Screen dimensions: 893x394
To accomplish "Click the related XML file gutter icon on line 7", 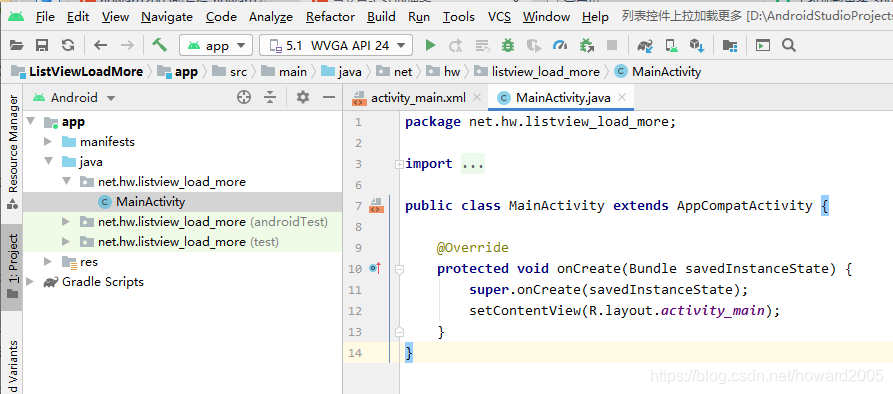I will [x=375, y=206].
